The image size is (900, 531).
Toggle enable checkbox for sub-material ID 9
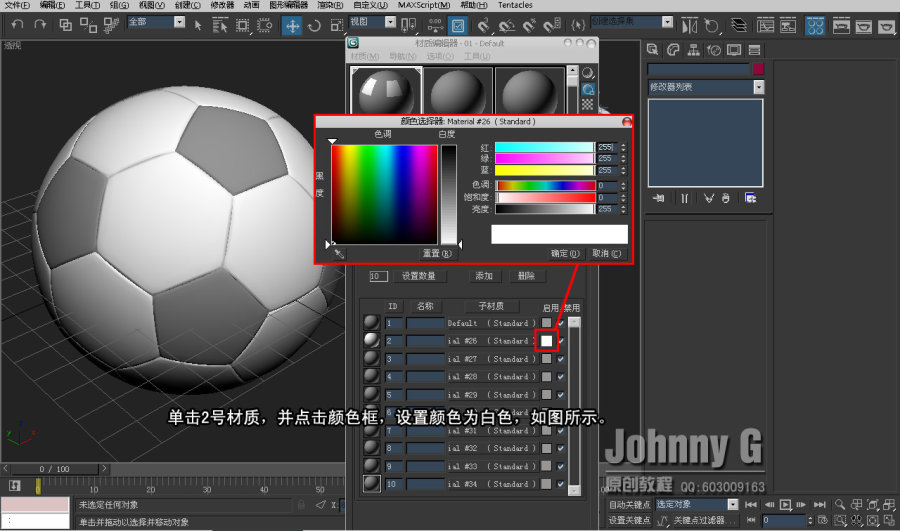(x=561, y=466)
